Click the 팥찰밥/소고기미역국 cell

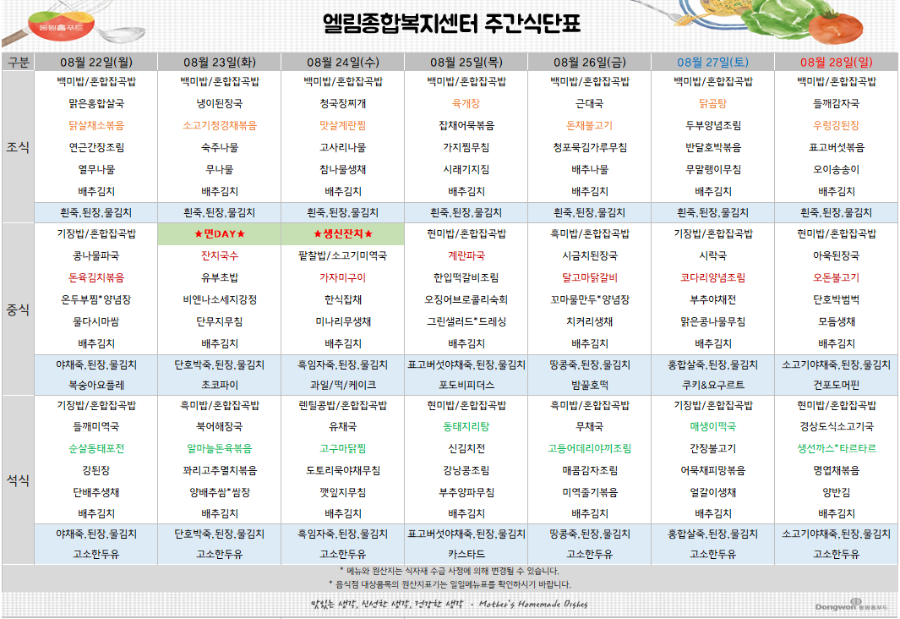point(343,256)
